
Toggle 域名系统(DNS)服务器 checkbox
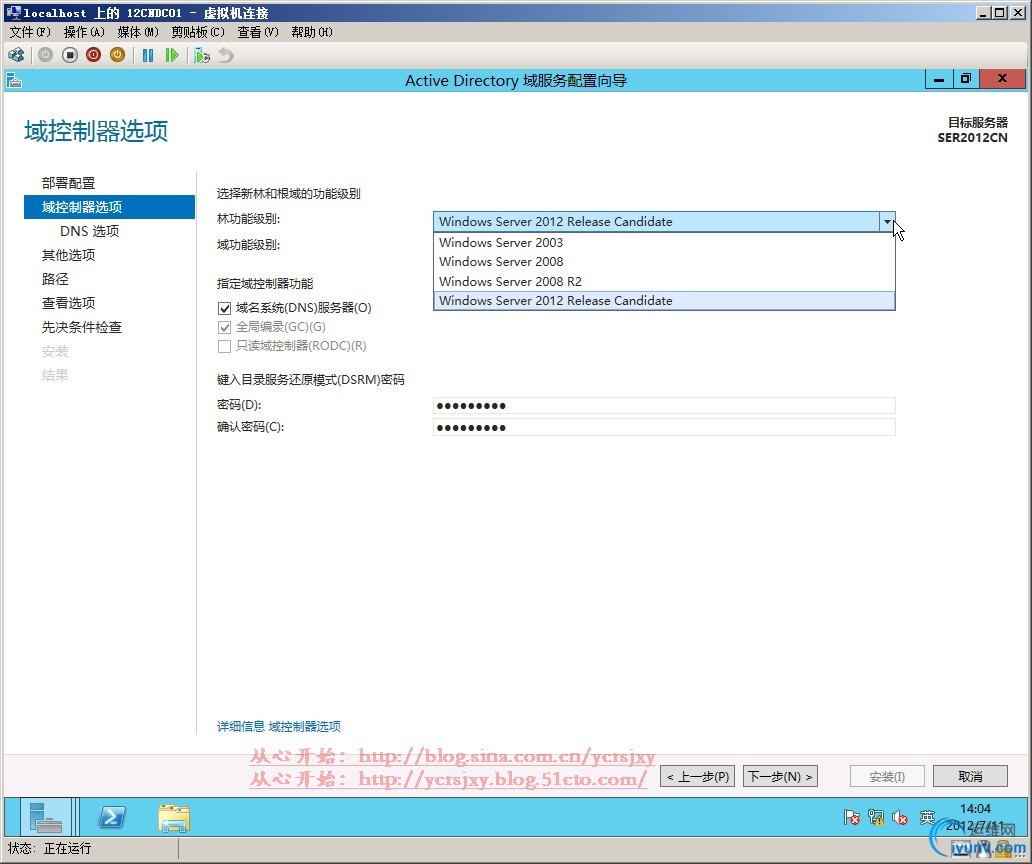point(224,308)
